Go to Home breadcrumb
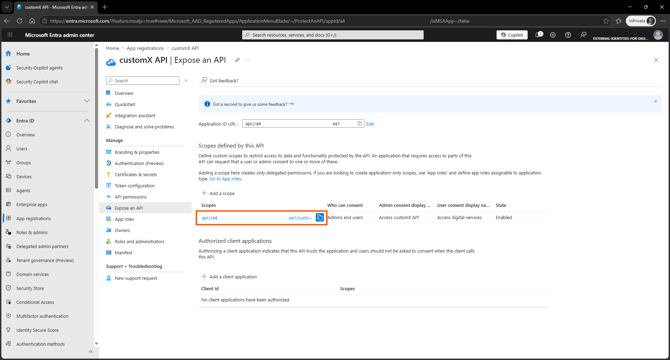Screen dimensions: 670x360 click(112, 48)
